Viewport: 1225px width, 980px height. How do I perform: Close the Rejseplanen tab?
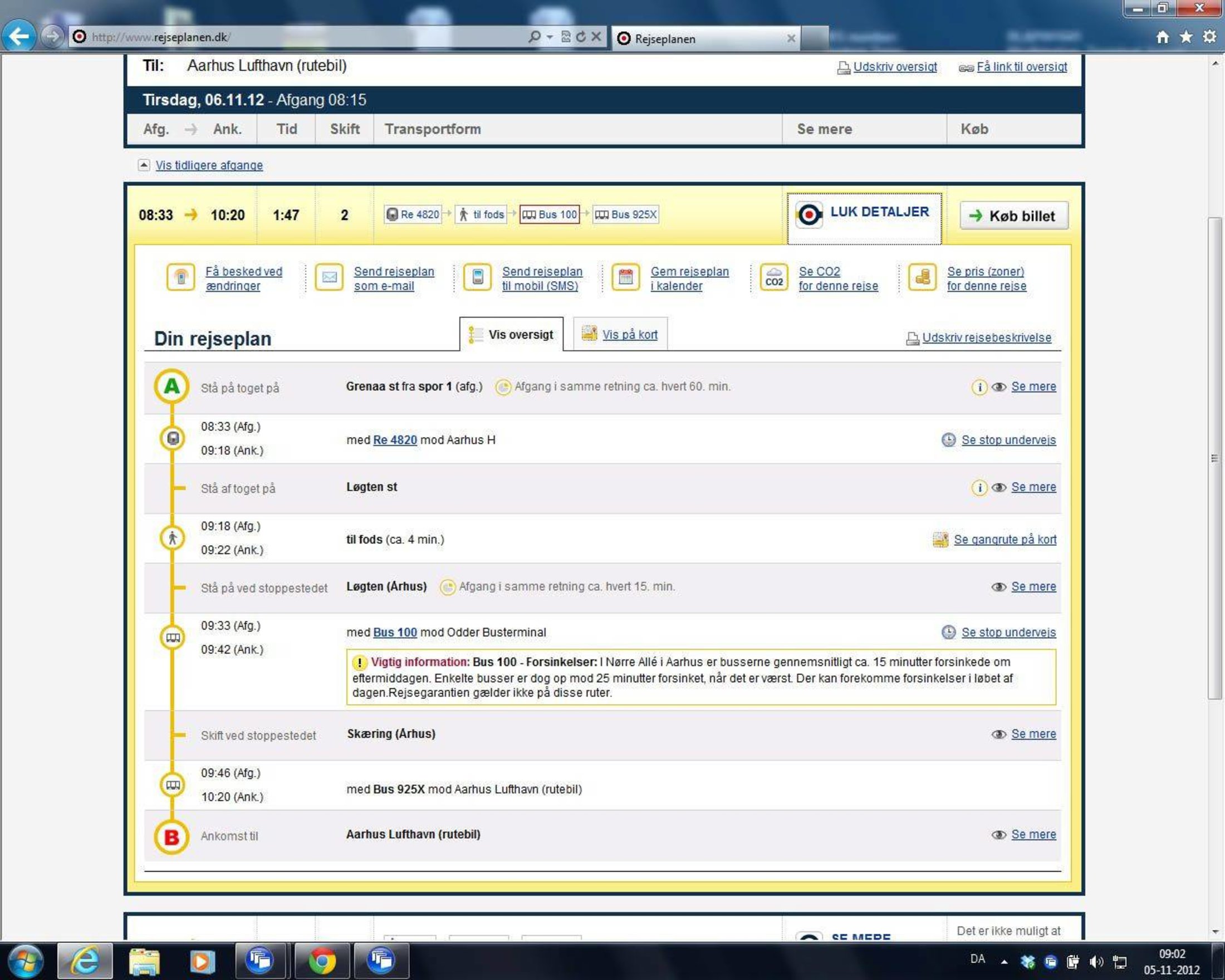click(791, 38)
